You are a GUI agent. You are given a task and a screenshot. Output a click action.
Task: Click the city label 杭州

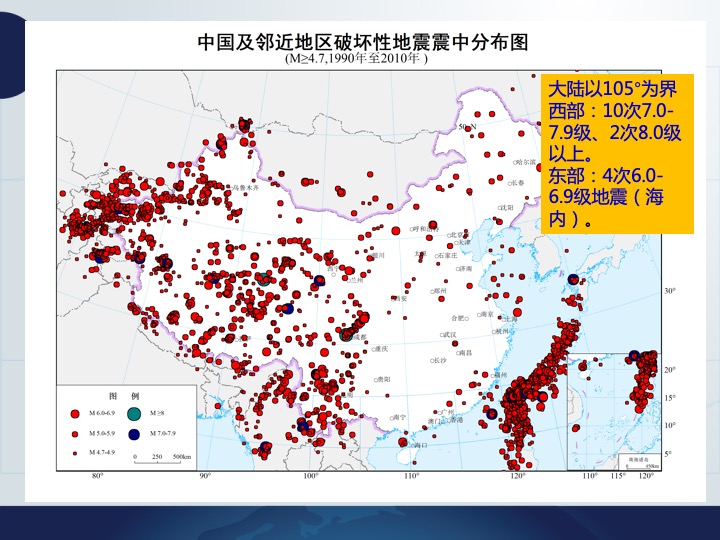click(502, 331)
